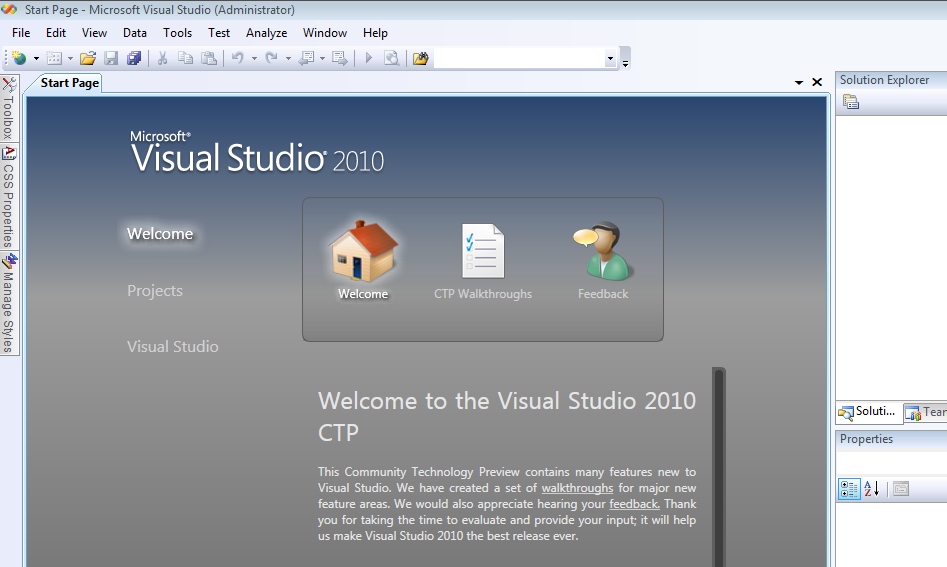This screenshot has height=567, width=947.
Task: Click the Undo arrow icon
Action: (238, 58)
